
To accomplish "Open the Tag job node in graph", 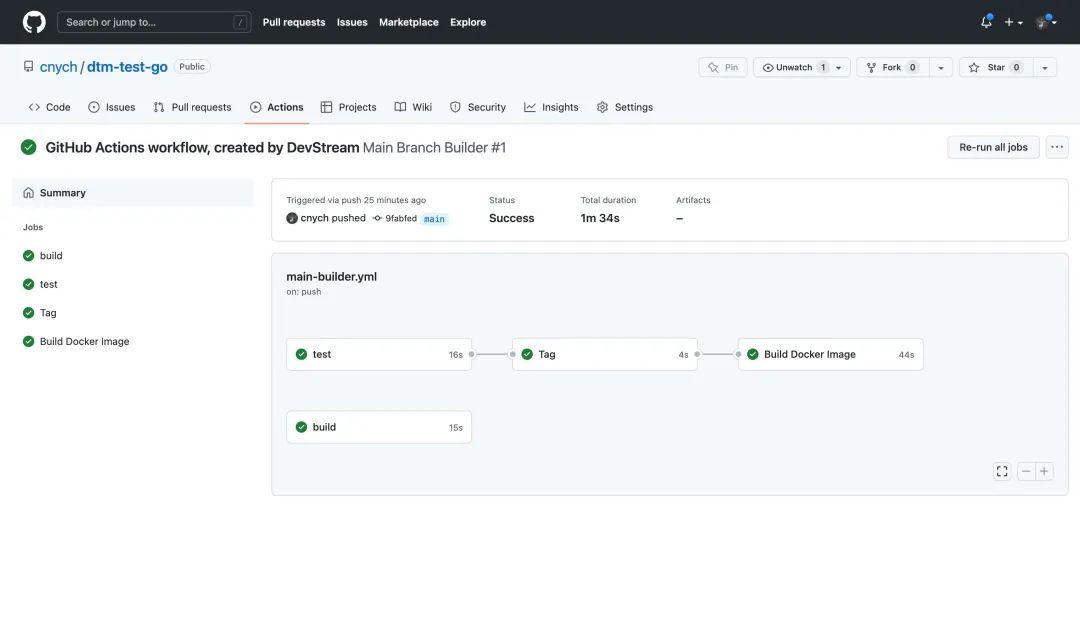I will coord(605,355).
